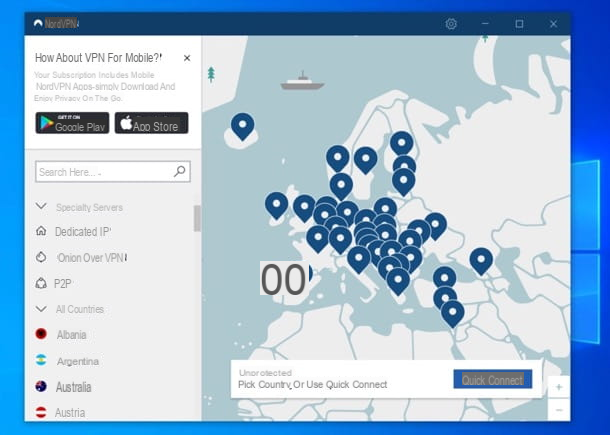Screen dimensions: 610x435
Task: Select Dedicated IP servers
Action: coord(83,232)
